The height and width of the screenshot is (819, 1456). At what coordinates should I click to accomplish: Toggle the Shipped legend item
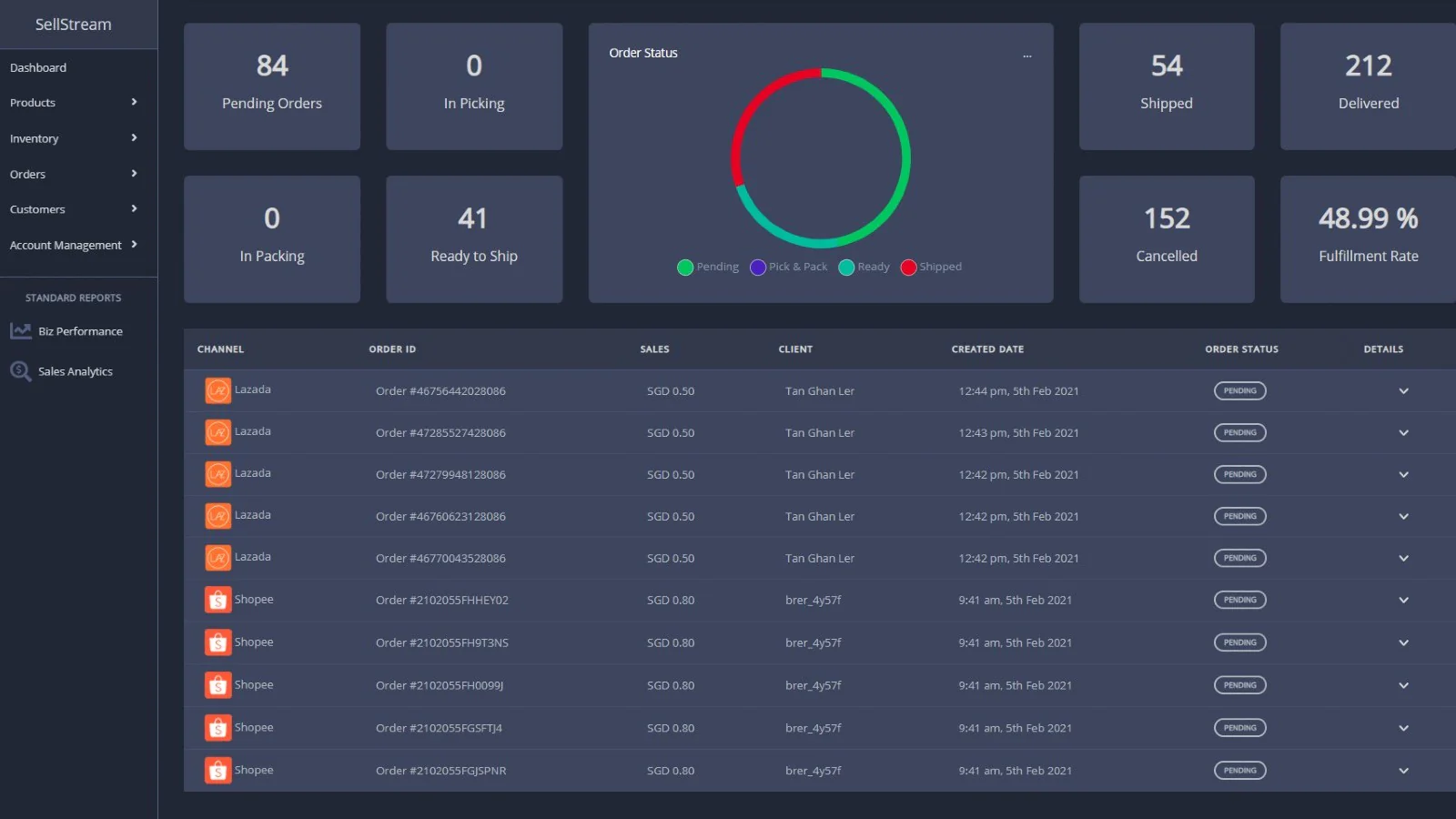click(x=930, y=267)
